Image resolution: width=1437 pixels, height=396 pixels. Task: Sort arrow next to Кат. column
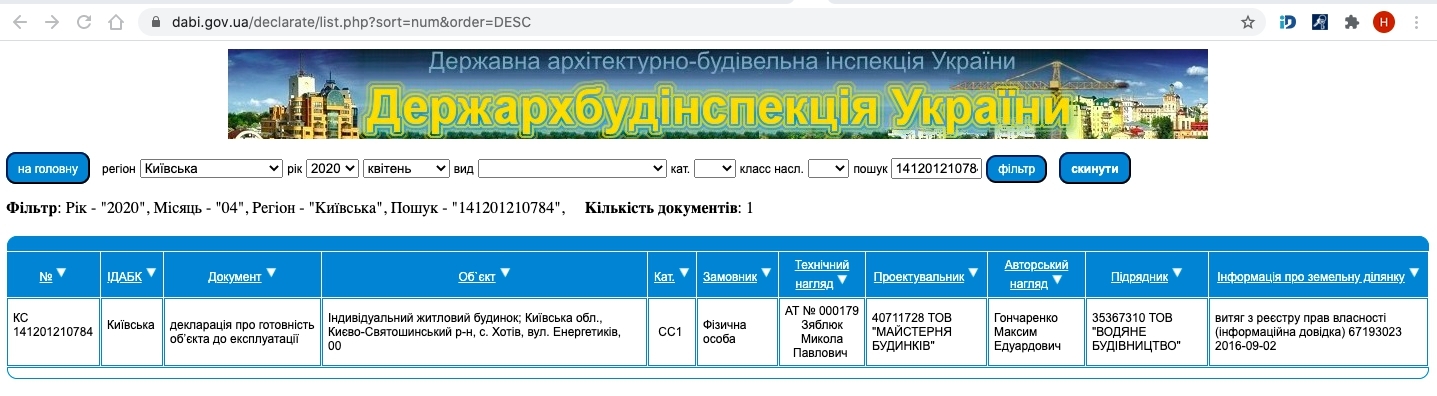(685, 272)
